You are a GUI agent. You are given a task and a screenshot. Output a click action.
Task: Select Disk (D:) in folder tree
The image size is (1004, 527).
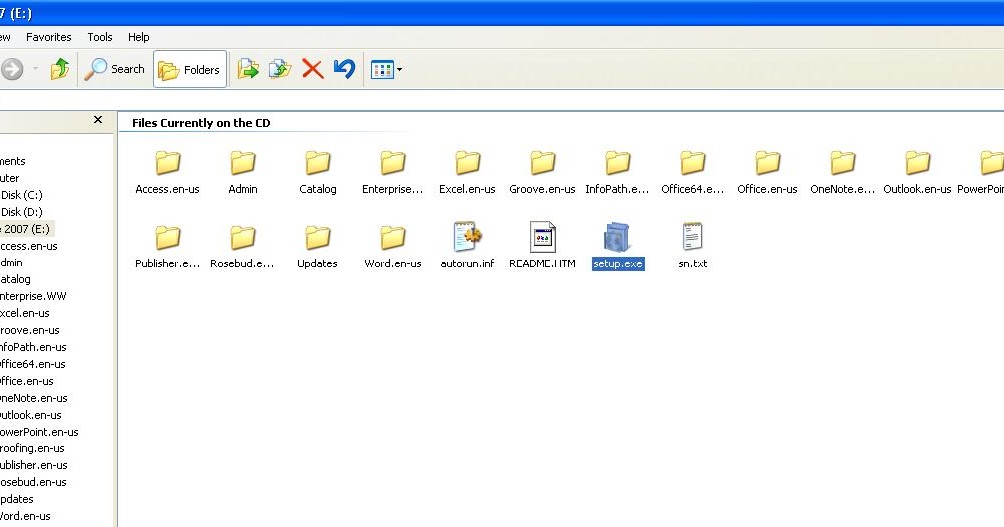pos(22,212)
